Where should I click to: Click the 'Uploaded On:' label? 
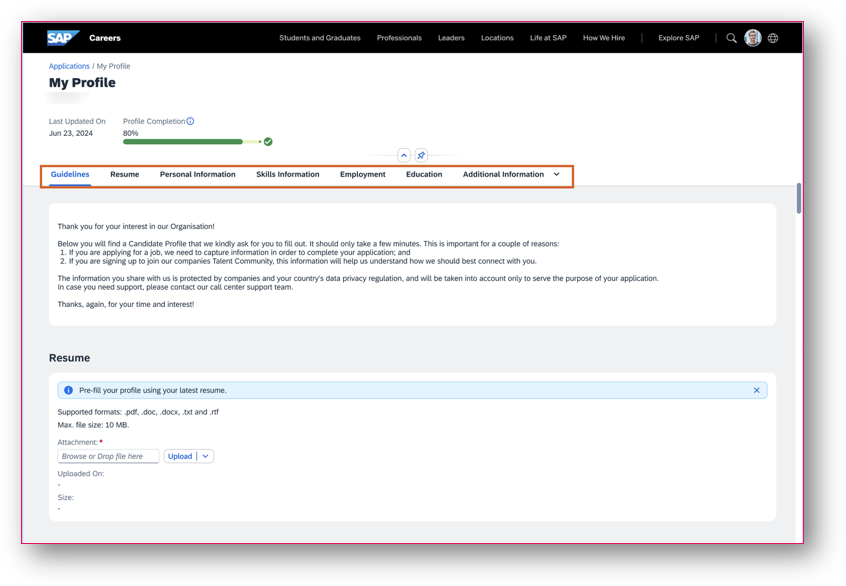[x=81, y=474]
